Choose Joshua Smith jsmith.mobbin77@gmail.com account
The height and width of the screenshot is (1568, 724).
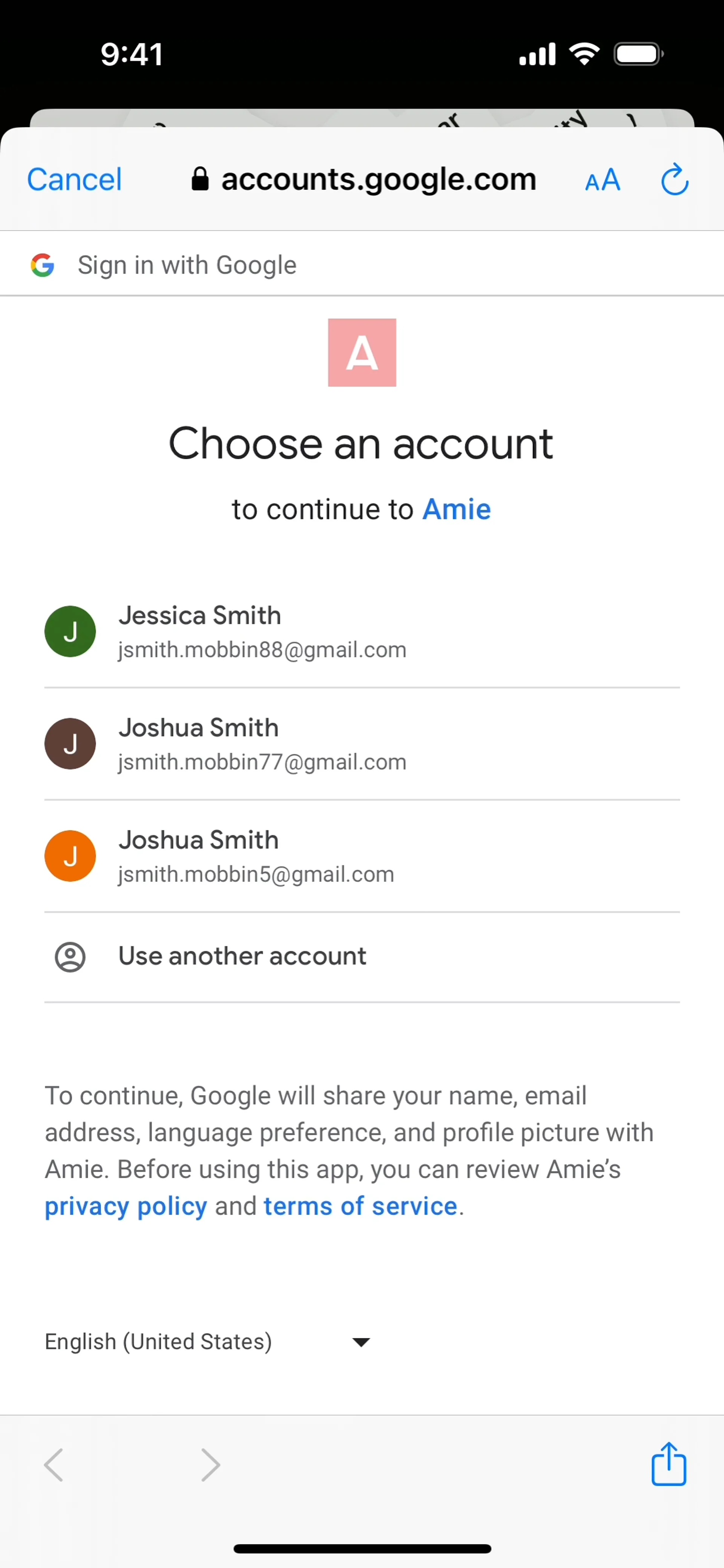point(262,744)
